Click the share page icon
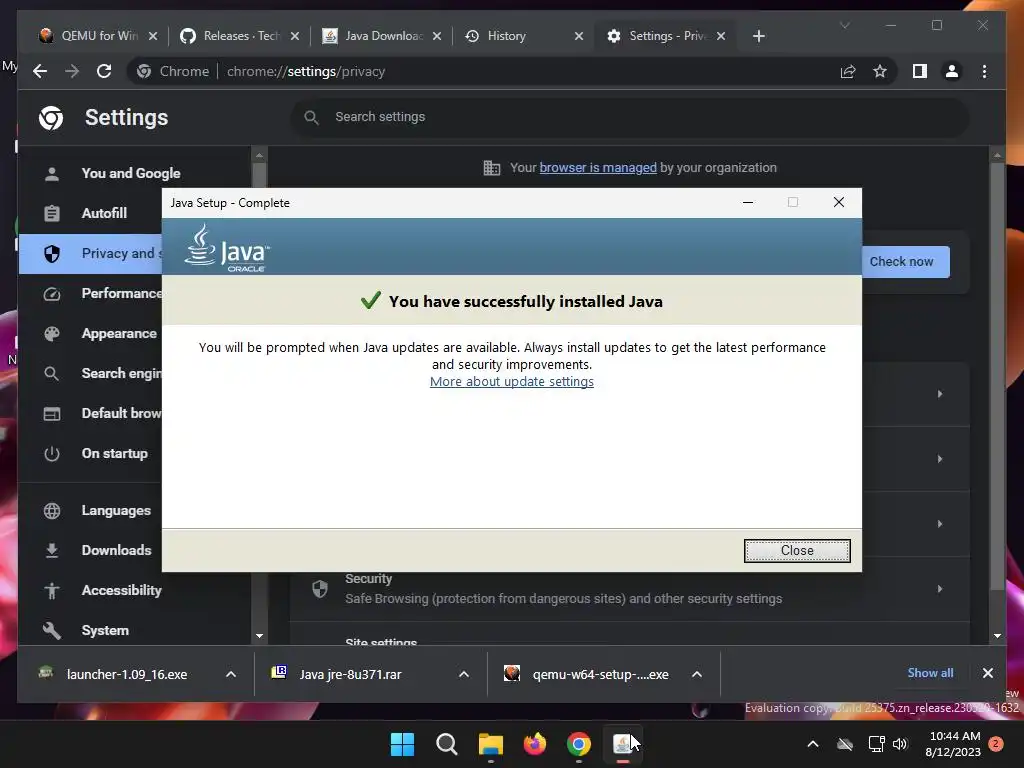Viewport: 1024px width, 768px height. (x=848, y=71)
